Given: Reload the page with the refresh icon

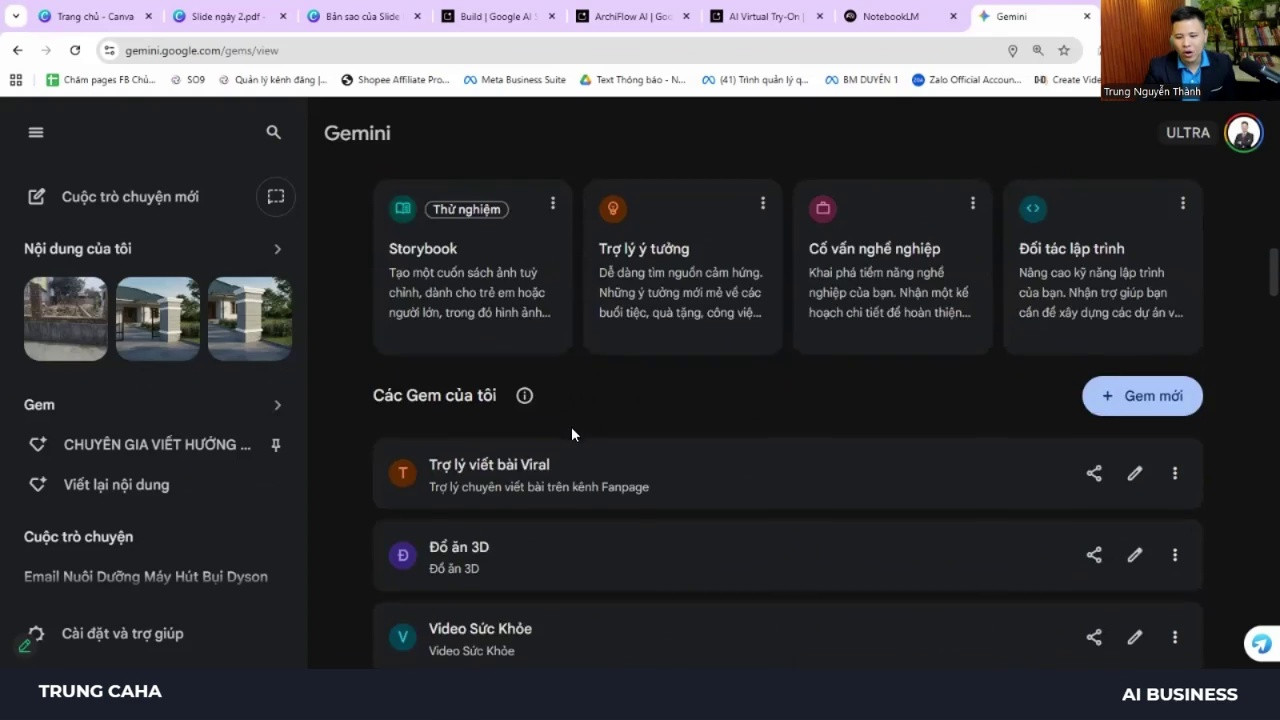Looking at the screenshot, I should click(x=75, y=50).
